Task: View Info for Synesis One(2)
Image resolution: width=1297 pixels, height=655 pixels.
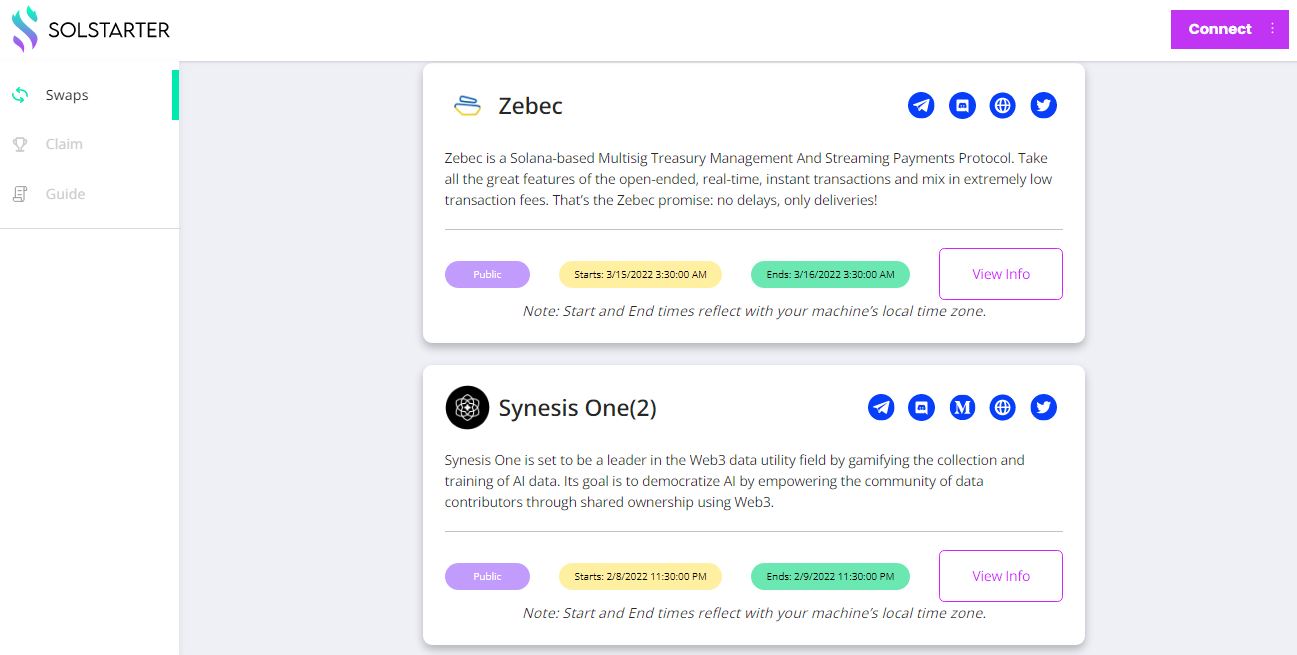Action: (1001, 576)
